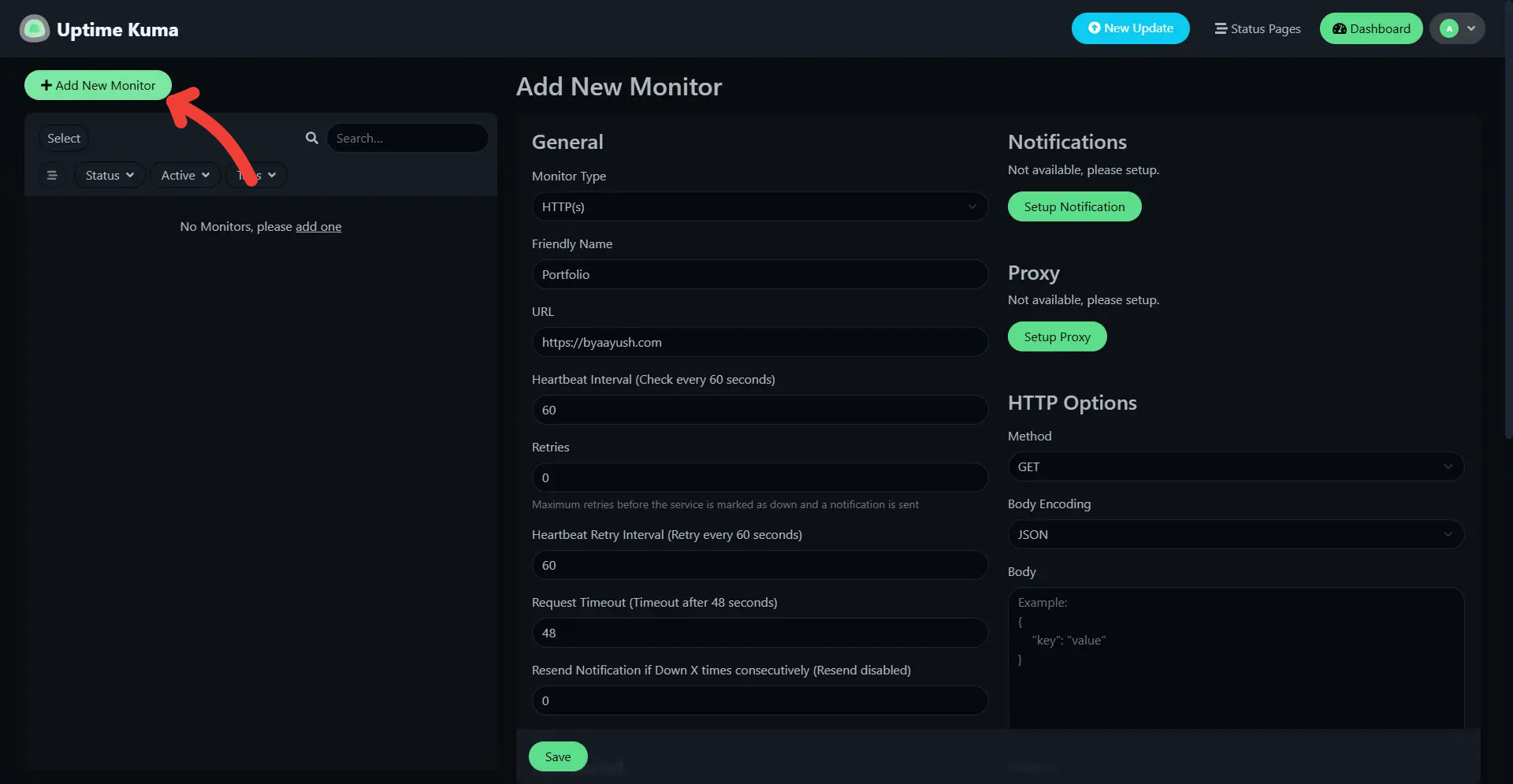The height and width of the screenshot is (784, 1513).
Task: Click the Friendly Name field containing Portfolio
Action: (x=759, y=274)
